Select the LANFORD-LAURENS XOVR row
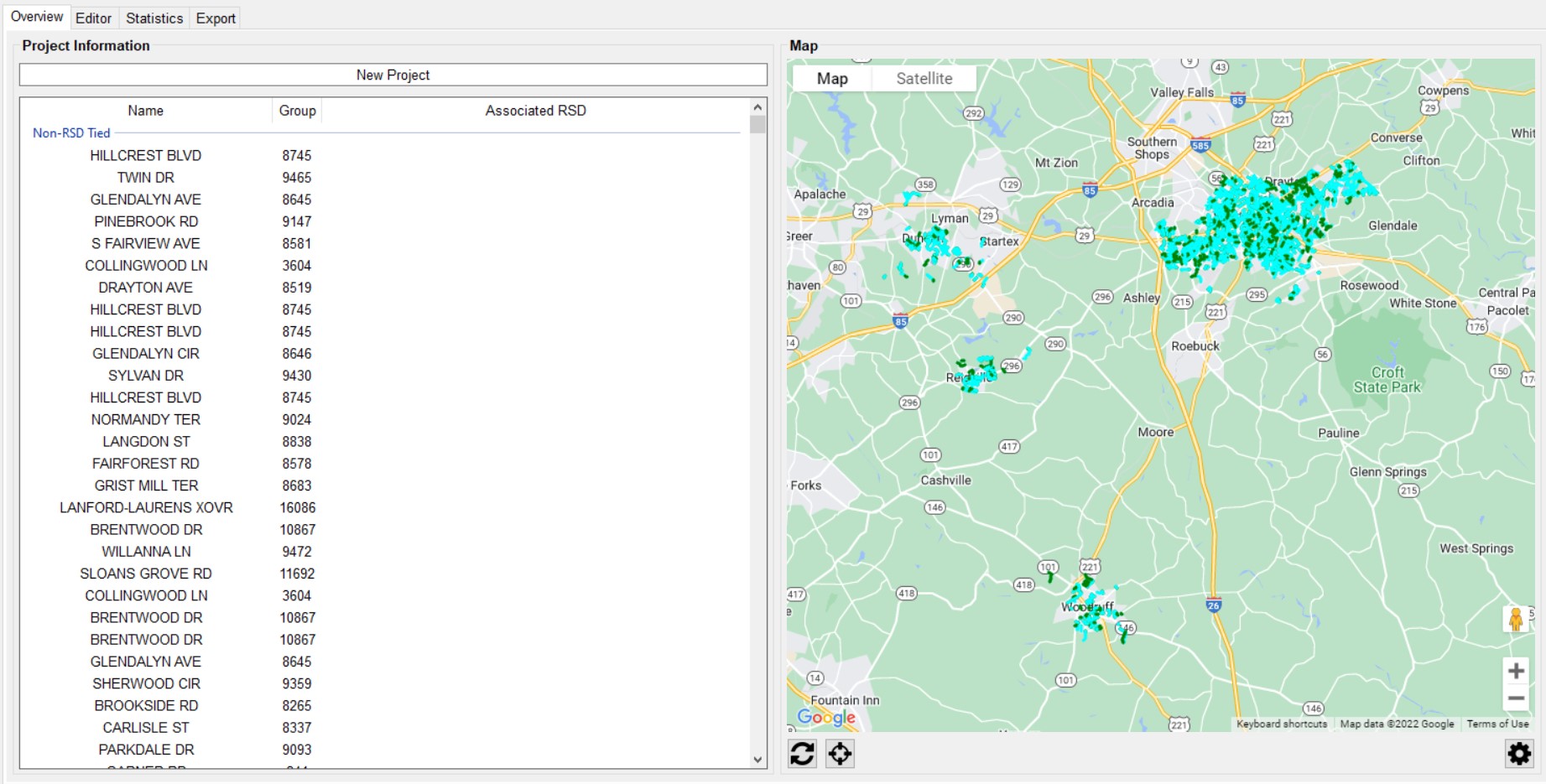1546x784 pixels. 146,508
